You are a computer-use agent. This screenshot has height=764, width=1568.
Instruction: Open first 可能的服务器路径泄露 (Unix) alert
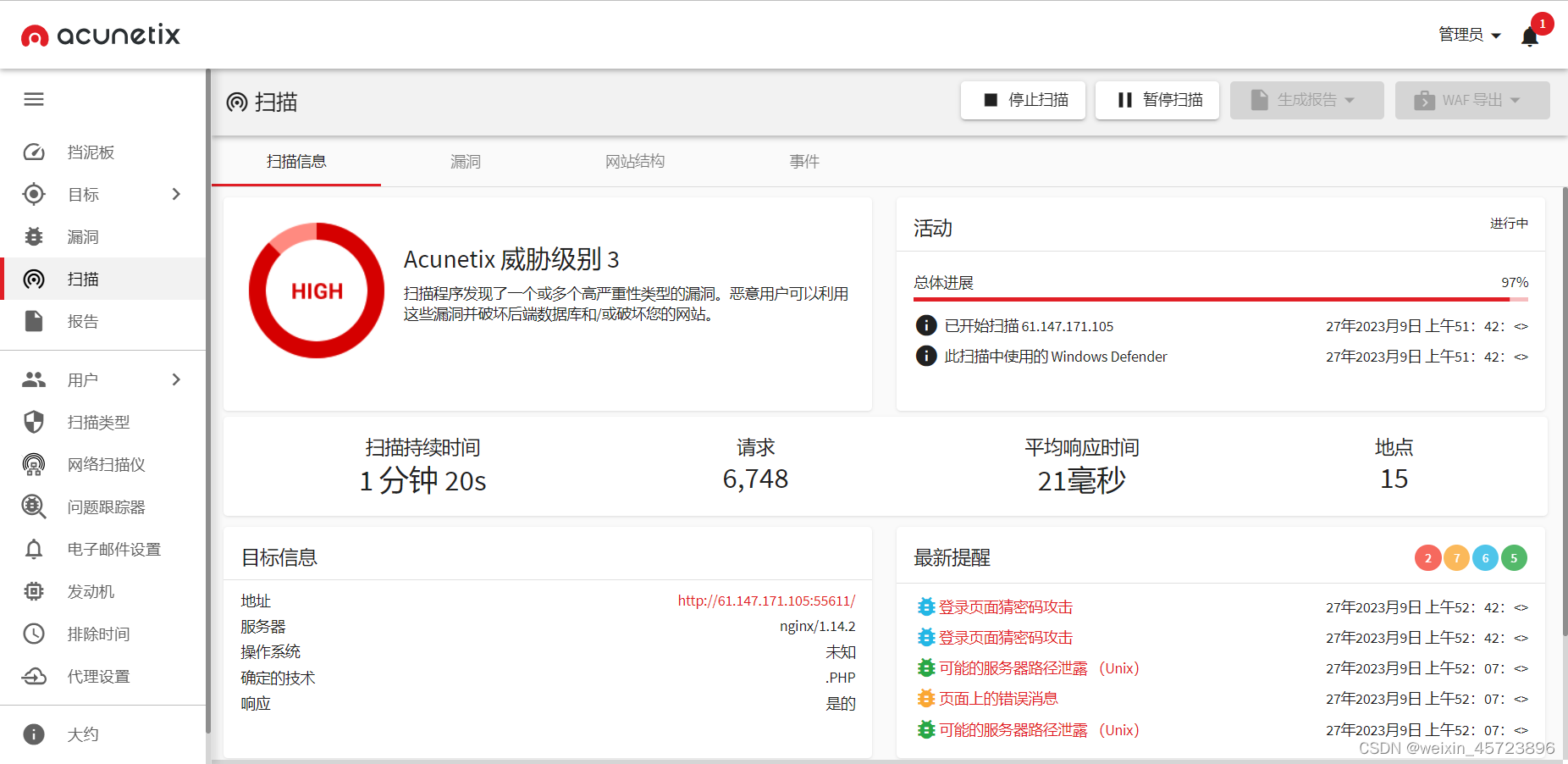tap(1039, 667)
